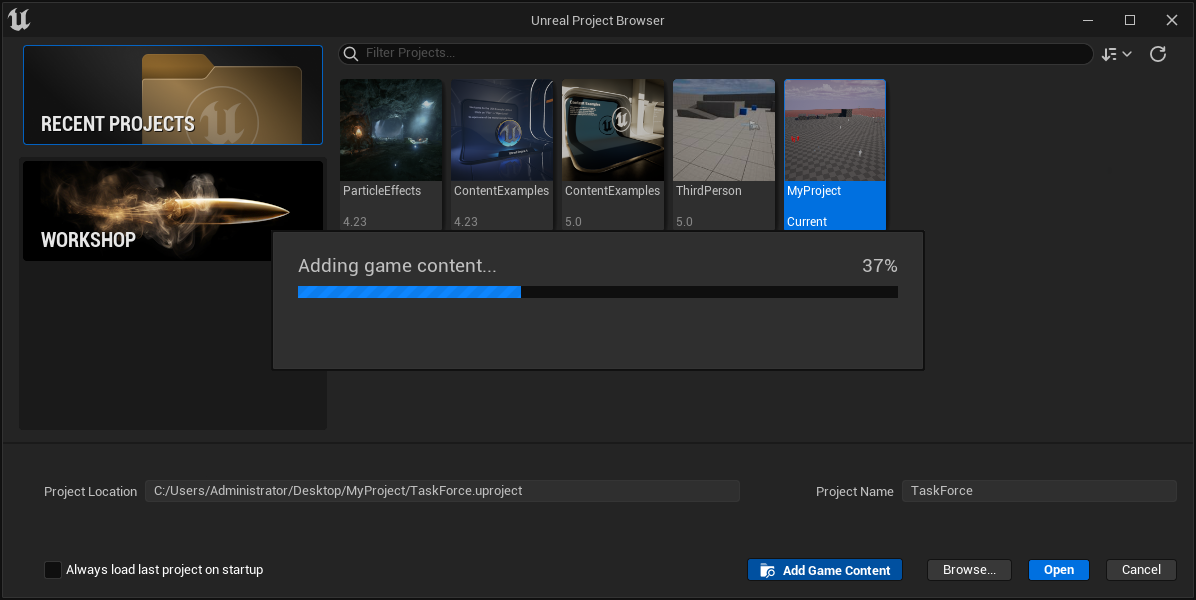1196x600 pixels.
Task: Enable Always load last project on startup
Action: [52, 569]
